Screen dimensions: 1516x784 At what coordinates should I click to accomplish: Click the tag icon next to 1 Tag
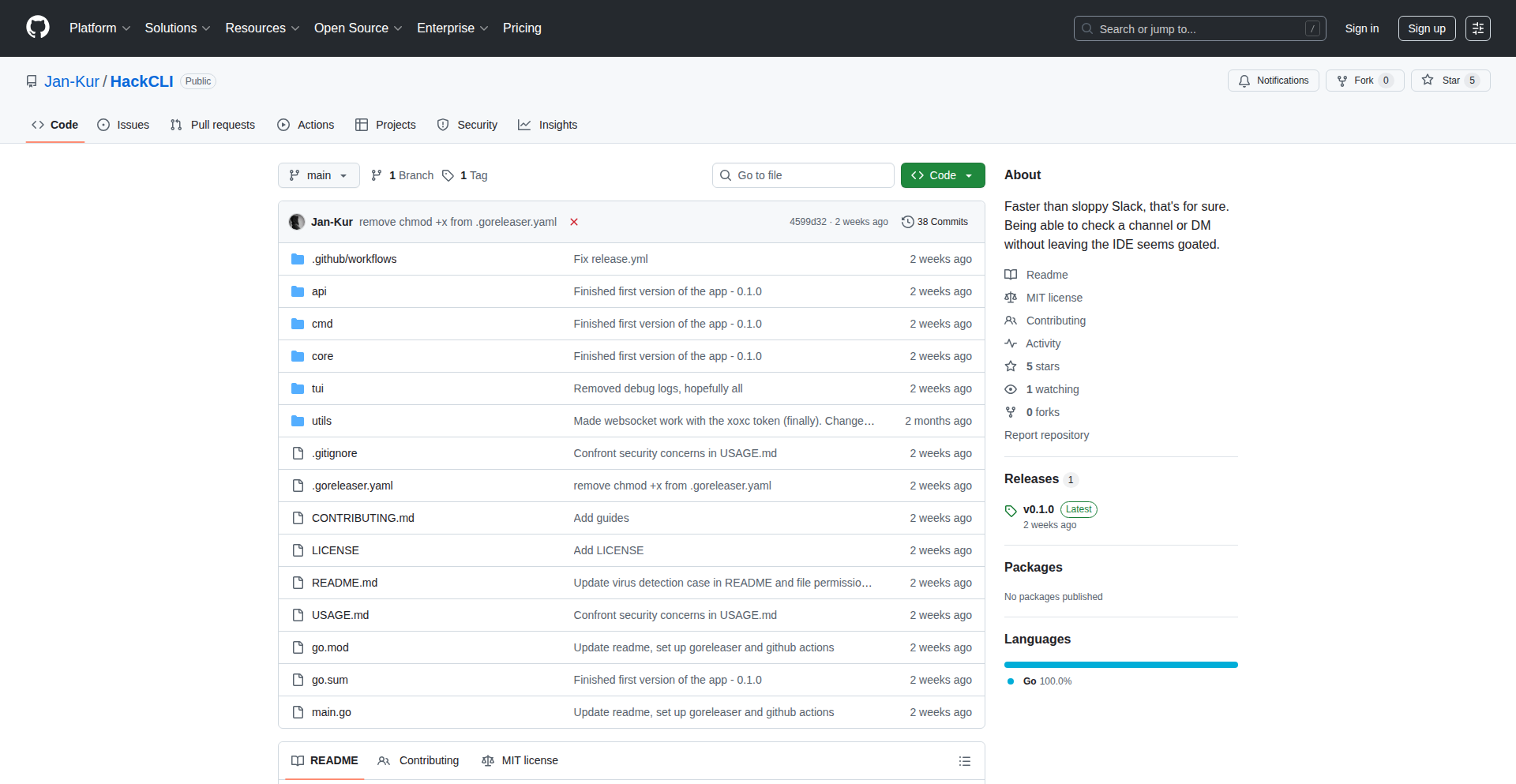point(448,175)
